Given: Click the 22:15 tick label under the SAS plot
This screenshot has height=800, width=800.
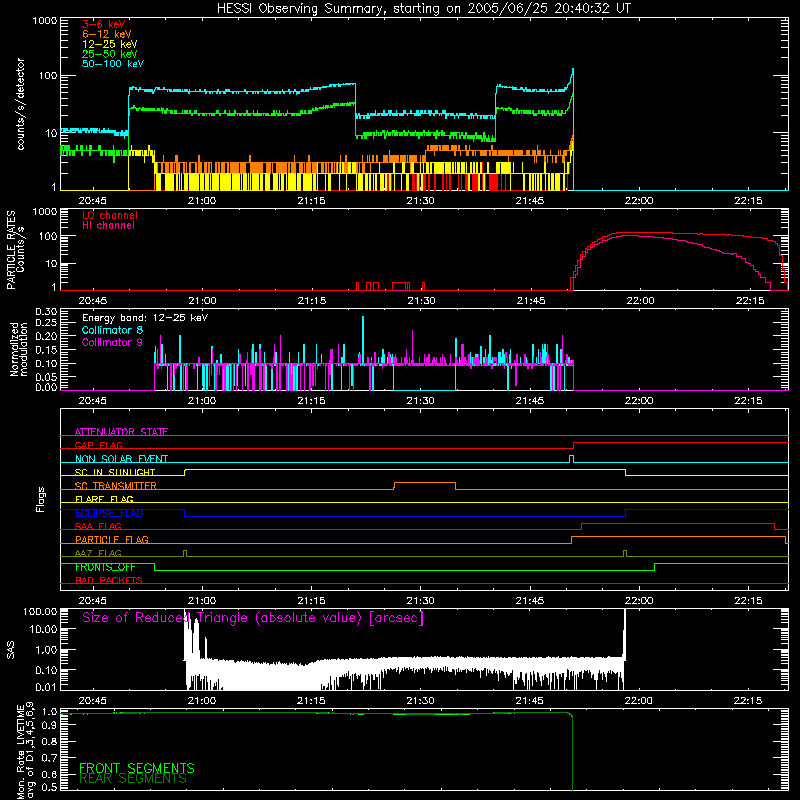Looking at the screenshot, I should [748, 701].
